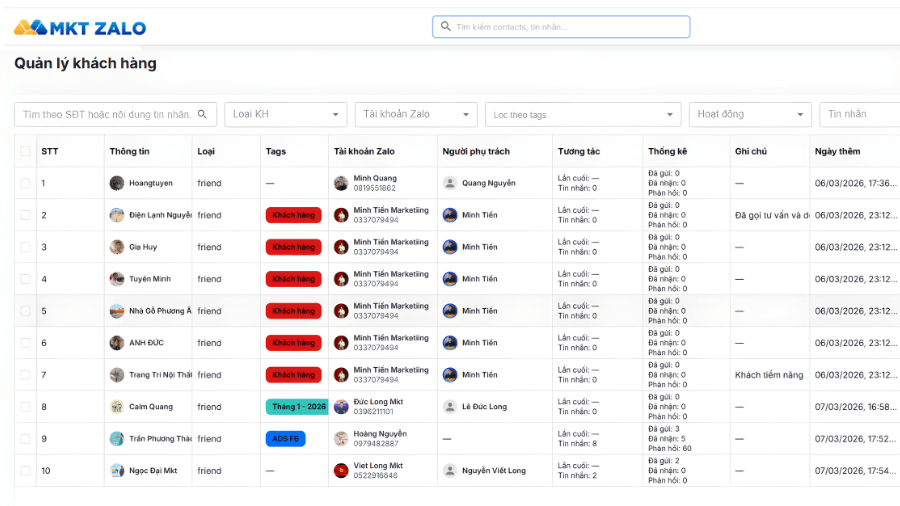Image resolution: width=900 pixels, height=506 pixels.
Task: Tick checkbox for row 8 Calm Quang
Action: coord(25,407)
